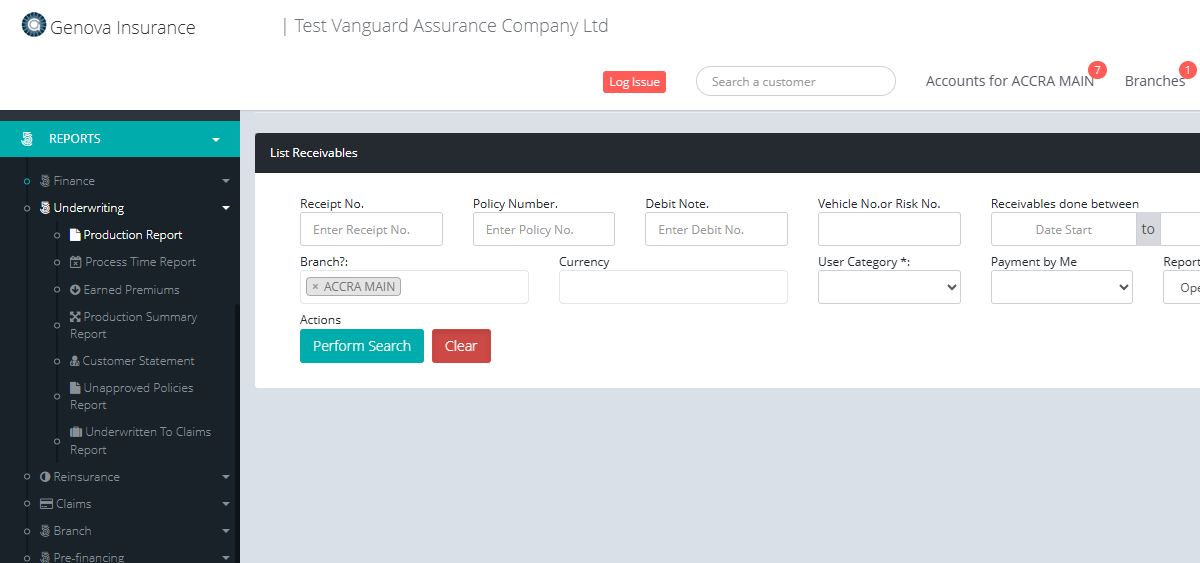Open the Payment by Me dropdown
The width and height of the screenshot is (1200, 563).
coord(1061,288)
